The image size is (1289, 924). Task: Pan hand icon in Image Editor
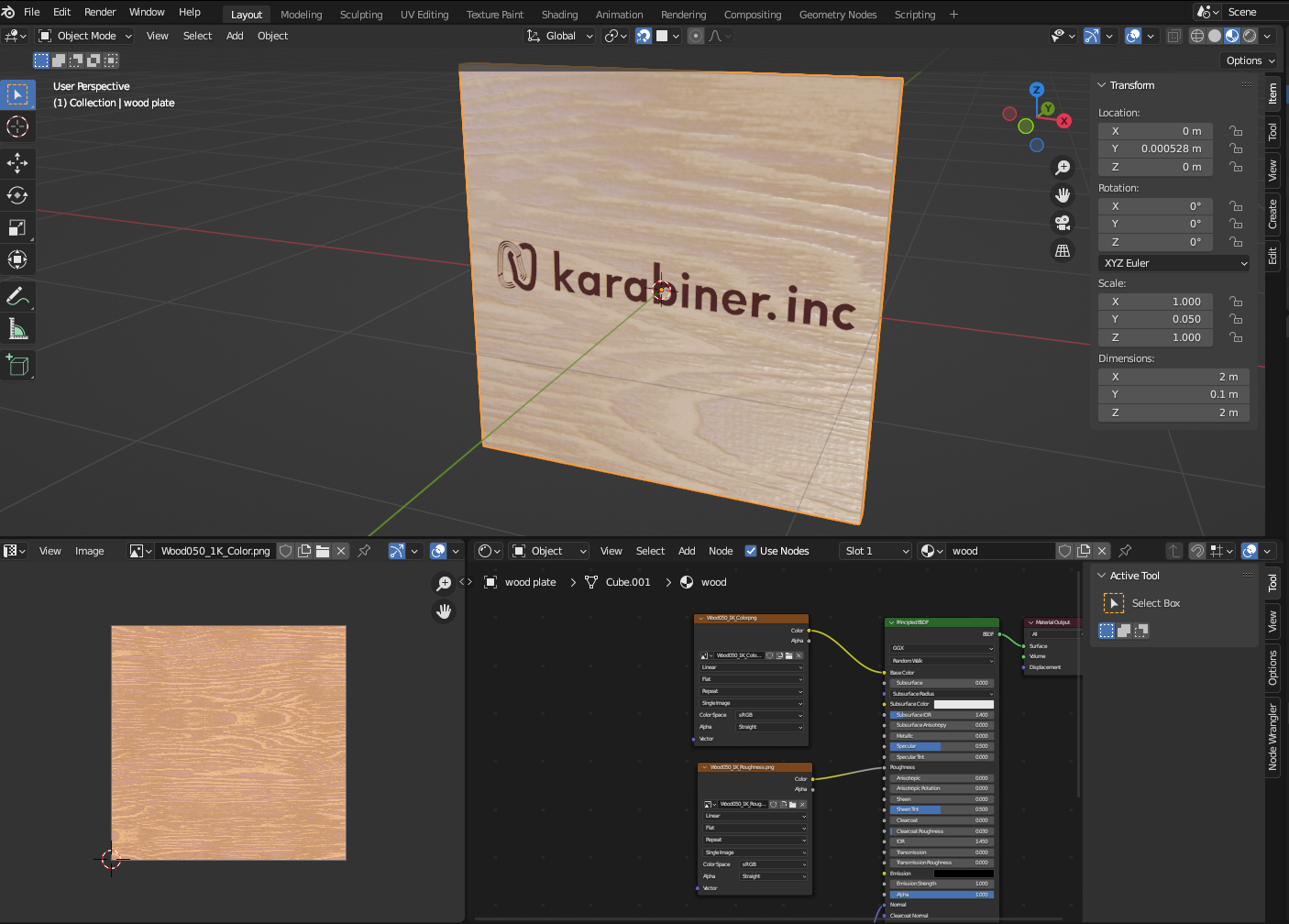pos(444,610)
